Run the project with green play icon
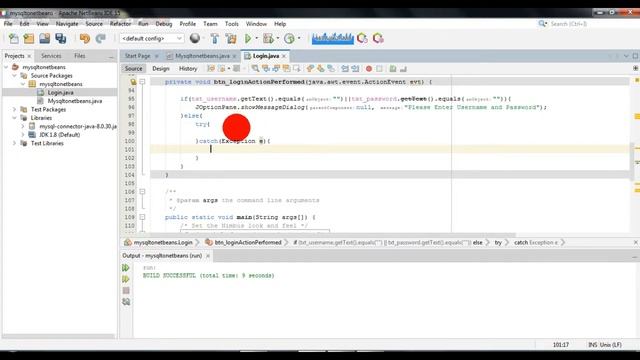Image resolution: width=640 pixels, height=360 pixels. pyautogui.click(x=248, y=39)
